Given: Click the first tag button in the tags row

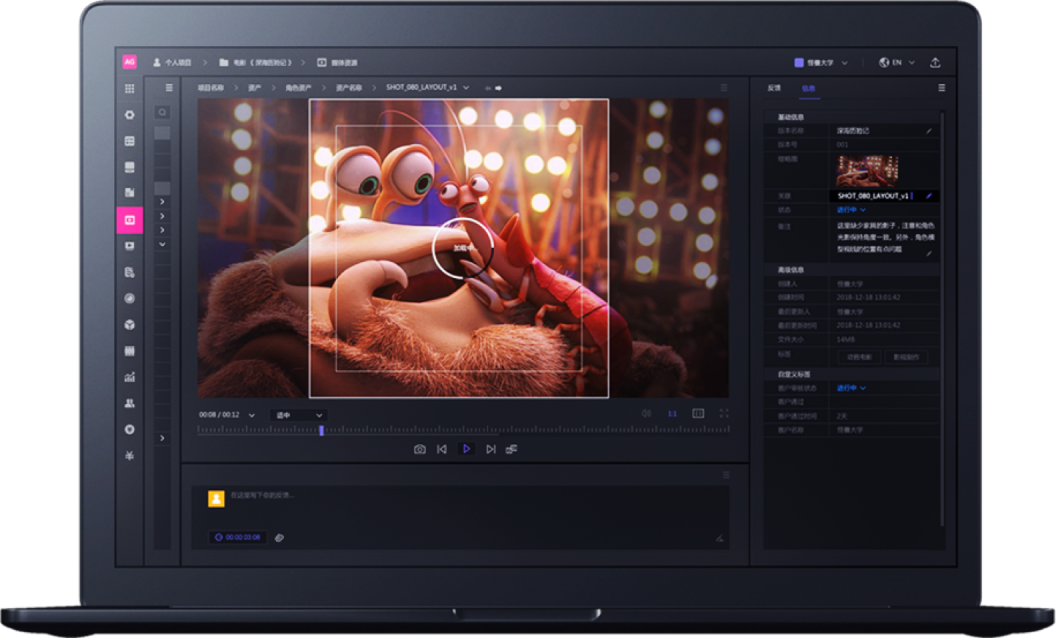Looking at the screenshot, I should [x=859, y=356].
